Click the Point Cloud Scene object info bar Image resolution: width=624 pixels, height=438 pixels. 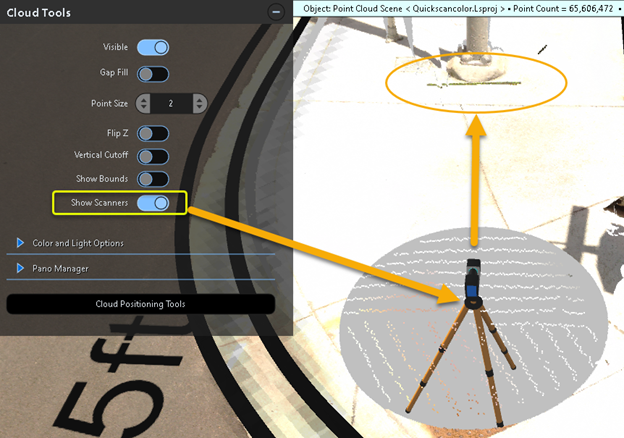click(458, 8)
